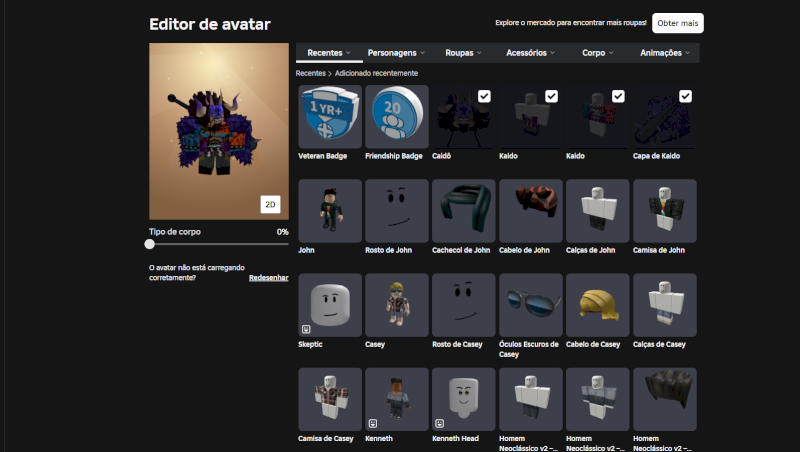Uncheck the first Kaido item checkbox

pyautogui.click(x=551, y=96)
